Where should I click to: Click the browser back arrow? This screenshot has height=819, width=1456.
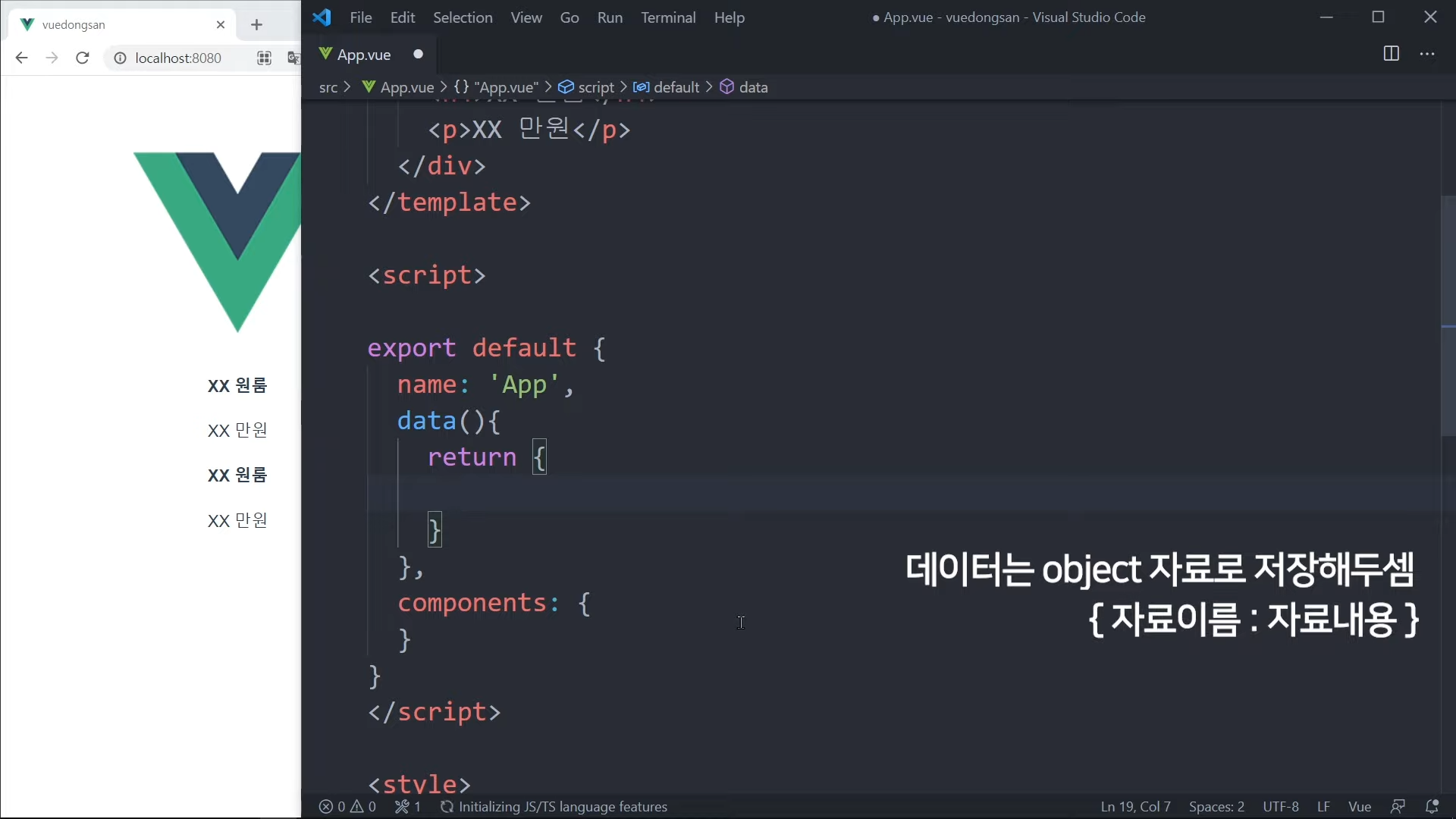[21, 58]
